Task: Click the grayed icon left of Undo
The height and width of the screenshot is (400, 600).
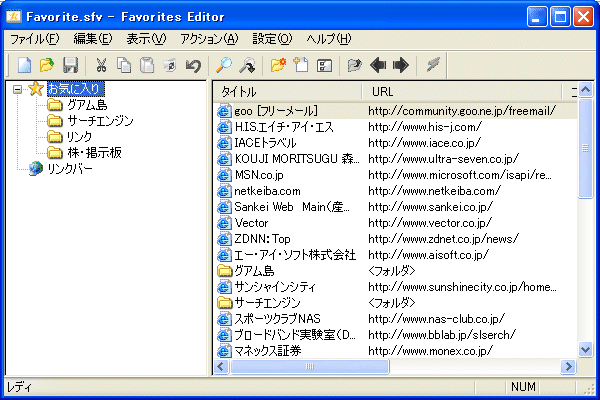Action: tap(170, 65)
